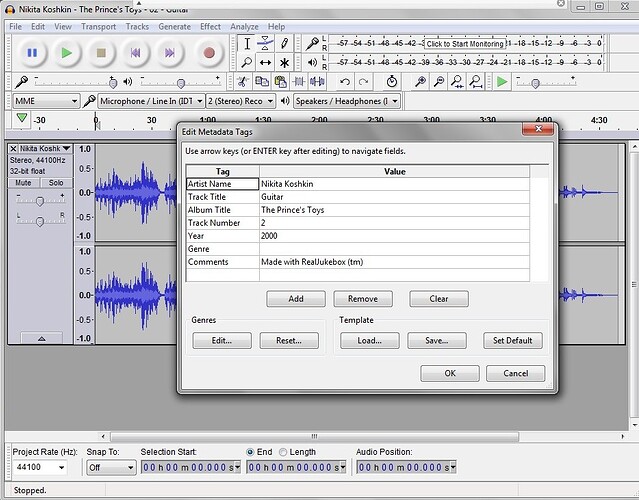Open the Microphone / Line In device dropdown
This screenshot has width=639, height=500.
tap(151, 101)
